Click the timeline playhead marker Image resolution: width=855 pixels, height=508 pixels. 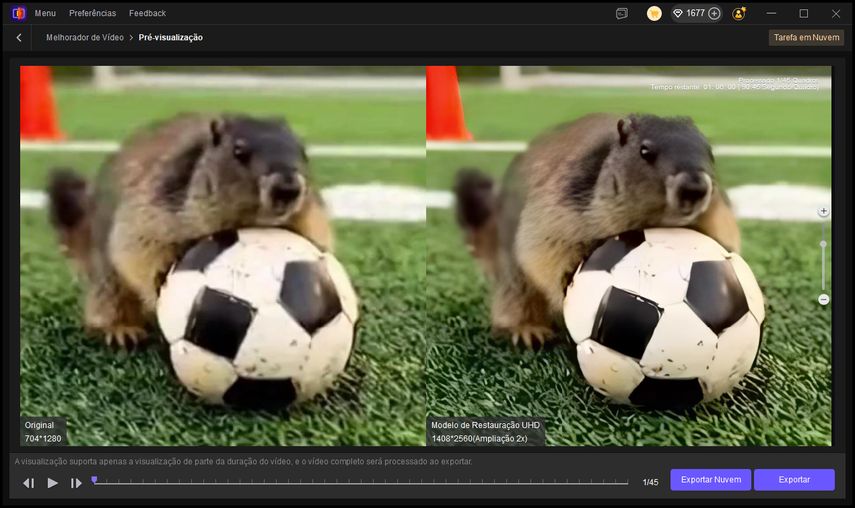pos(94,480)
